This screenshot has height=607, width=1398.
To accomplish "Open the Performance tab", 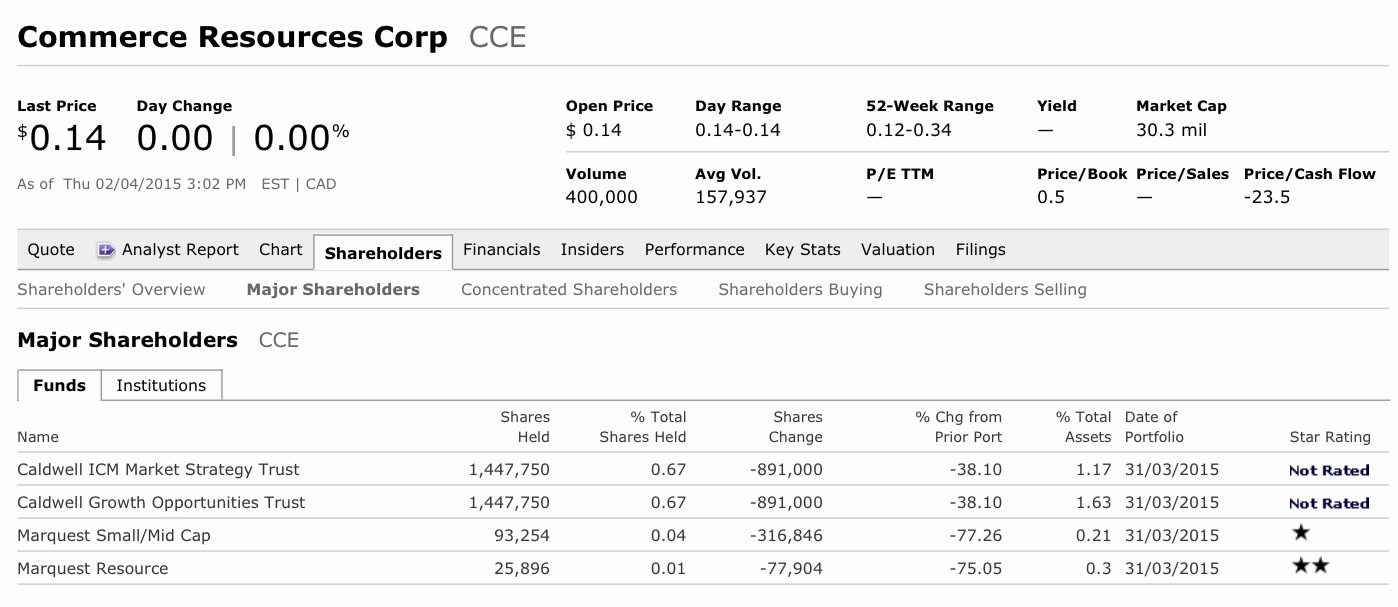I will tap(694, 250).
